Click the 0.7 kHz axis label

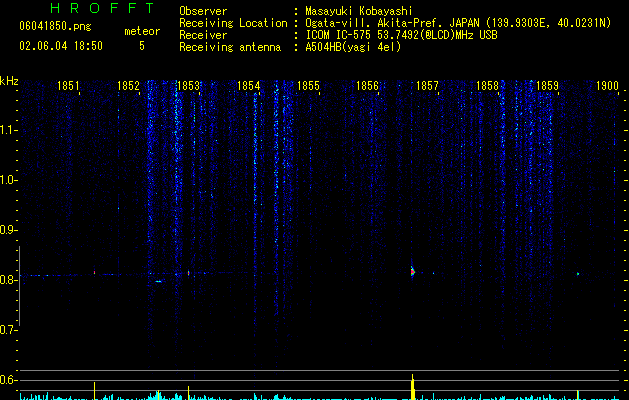9,330
